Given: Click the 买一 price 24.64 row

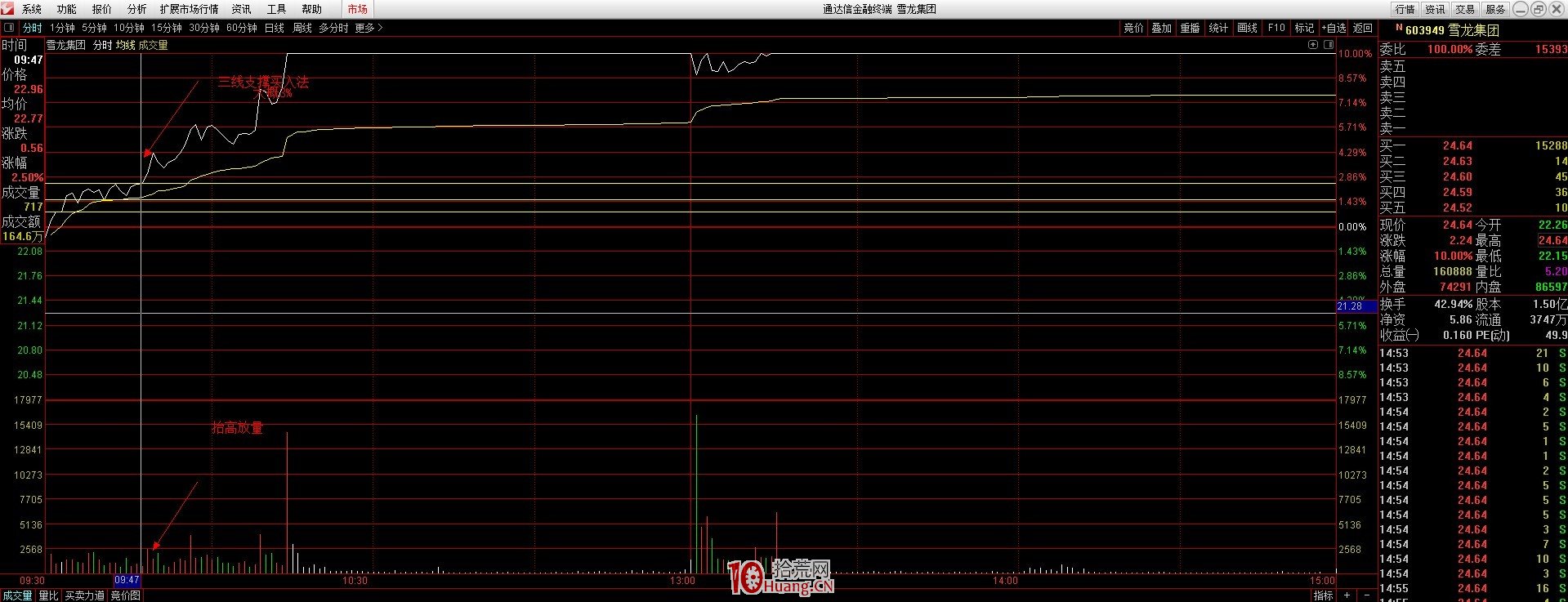Looking at the screenshot, I should [1473, 145].
